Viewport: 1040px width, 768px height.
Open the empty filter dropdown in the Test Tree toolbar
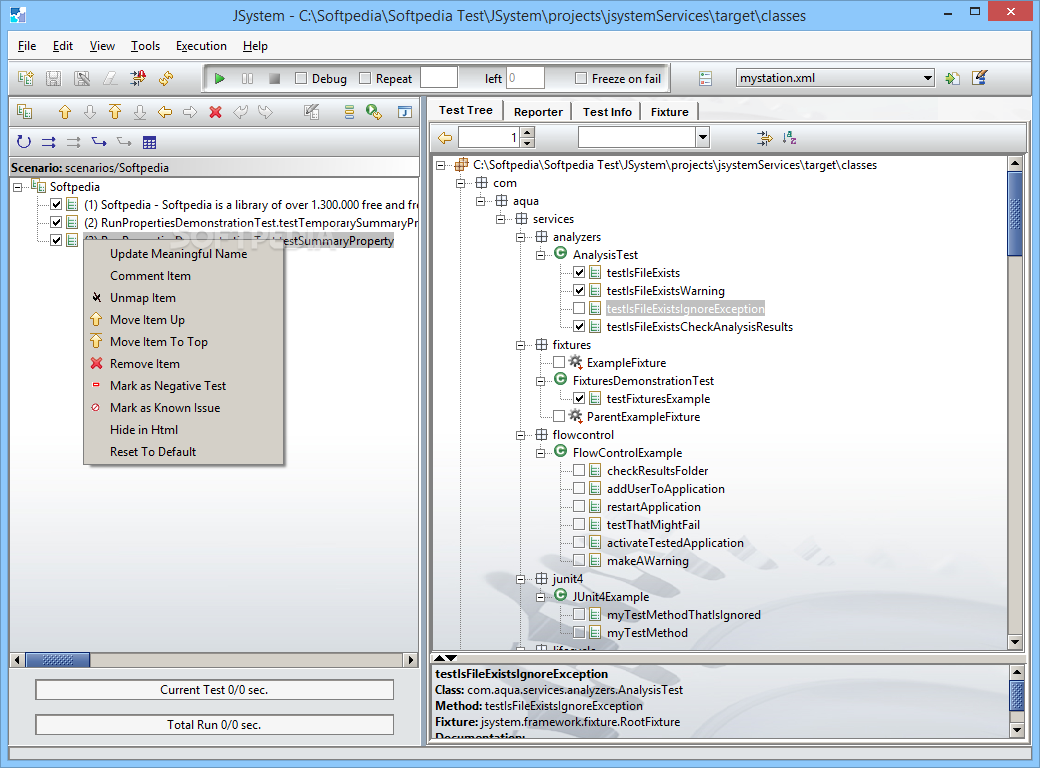point(702,137)
